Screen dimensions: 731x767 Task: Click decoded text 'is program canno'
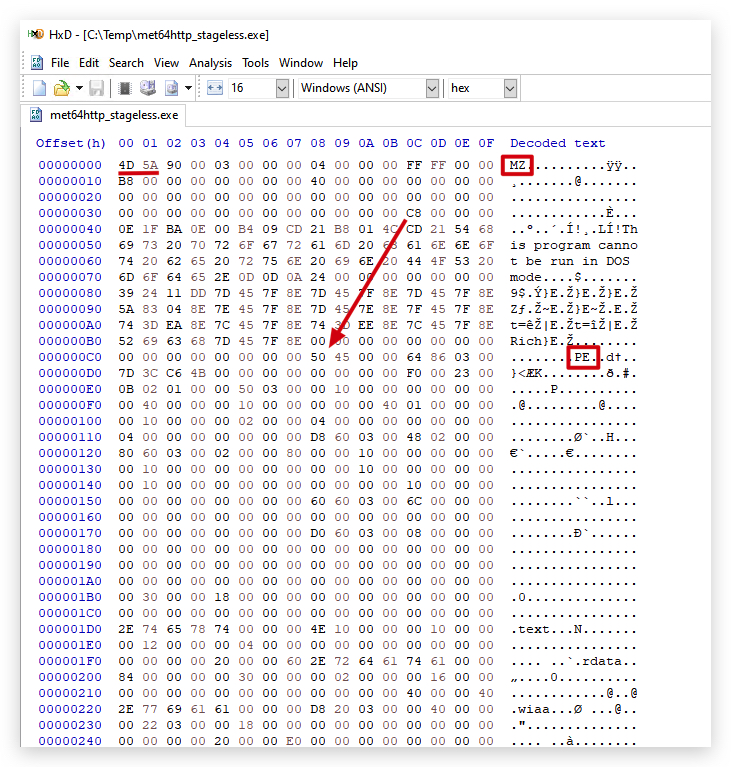(573, 246)
